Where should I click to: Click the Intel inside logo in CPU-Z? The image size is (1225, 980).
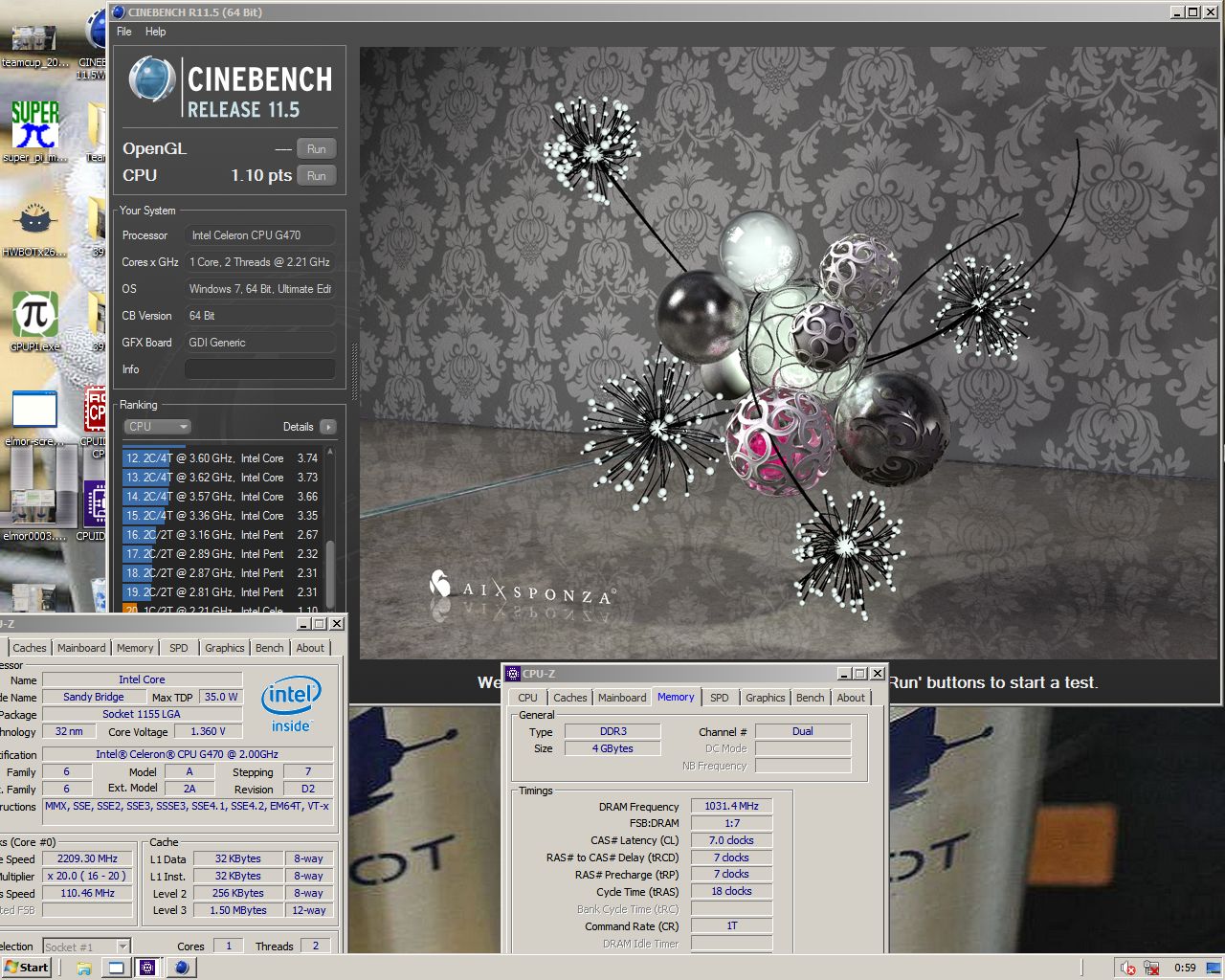point(291,704)
